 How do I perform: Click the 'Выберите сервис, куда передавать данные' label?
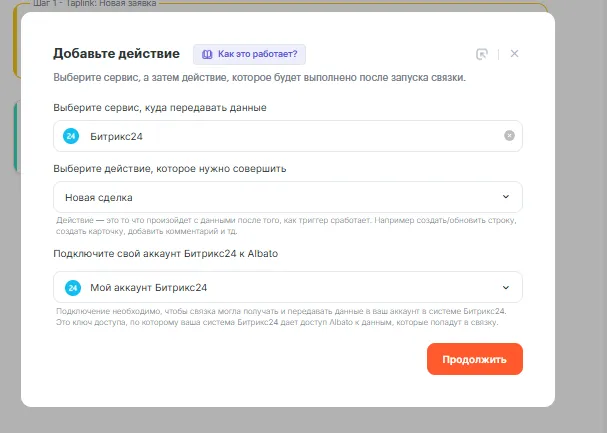pyautogui.click(x=159, y=107)
